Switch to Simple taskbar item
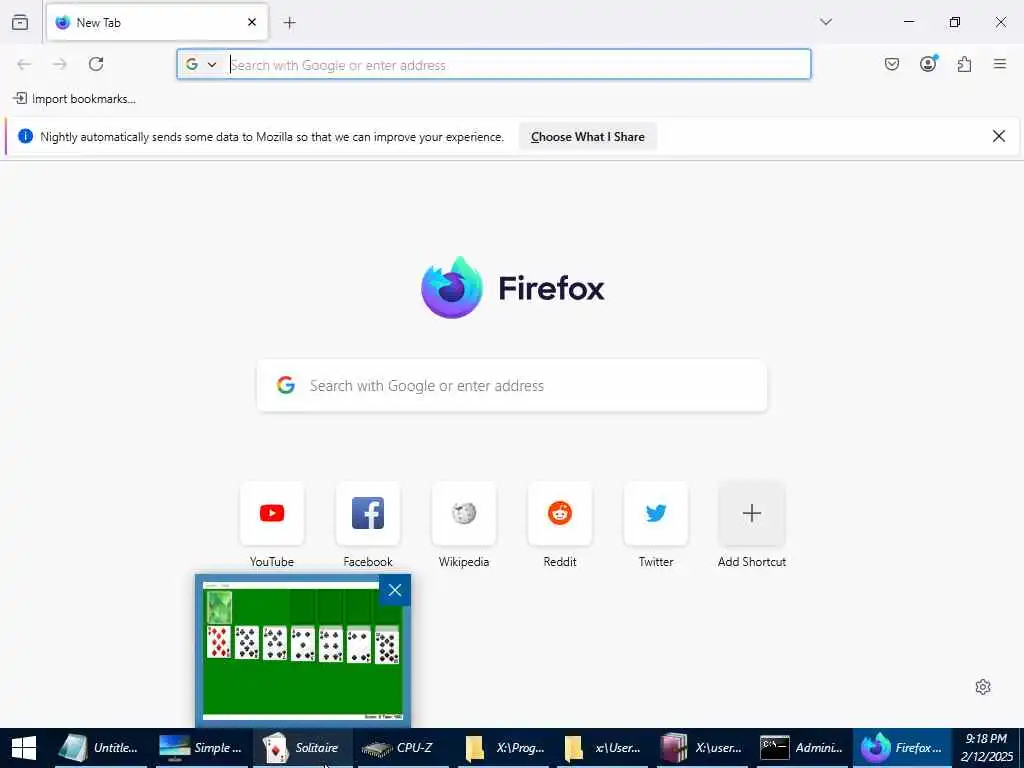Viewport: 1024px width, 768px height. [200, 748]
